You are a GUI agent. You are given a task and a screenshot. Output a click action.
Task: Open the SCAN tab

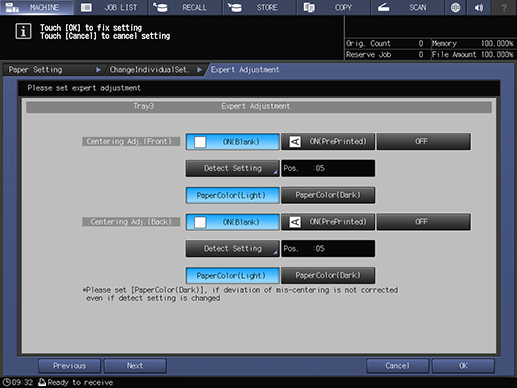(x=407, y=7)
